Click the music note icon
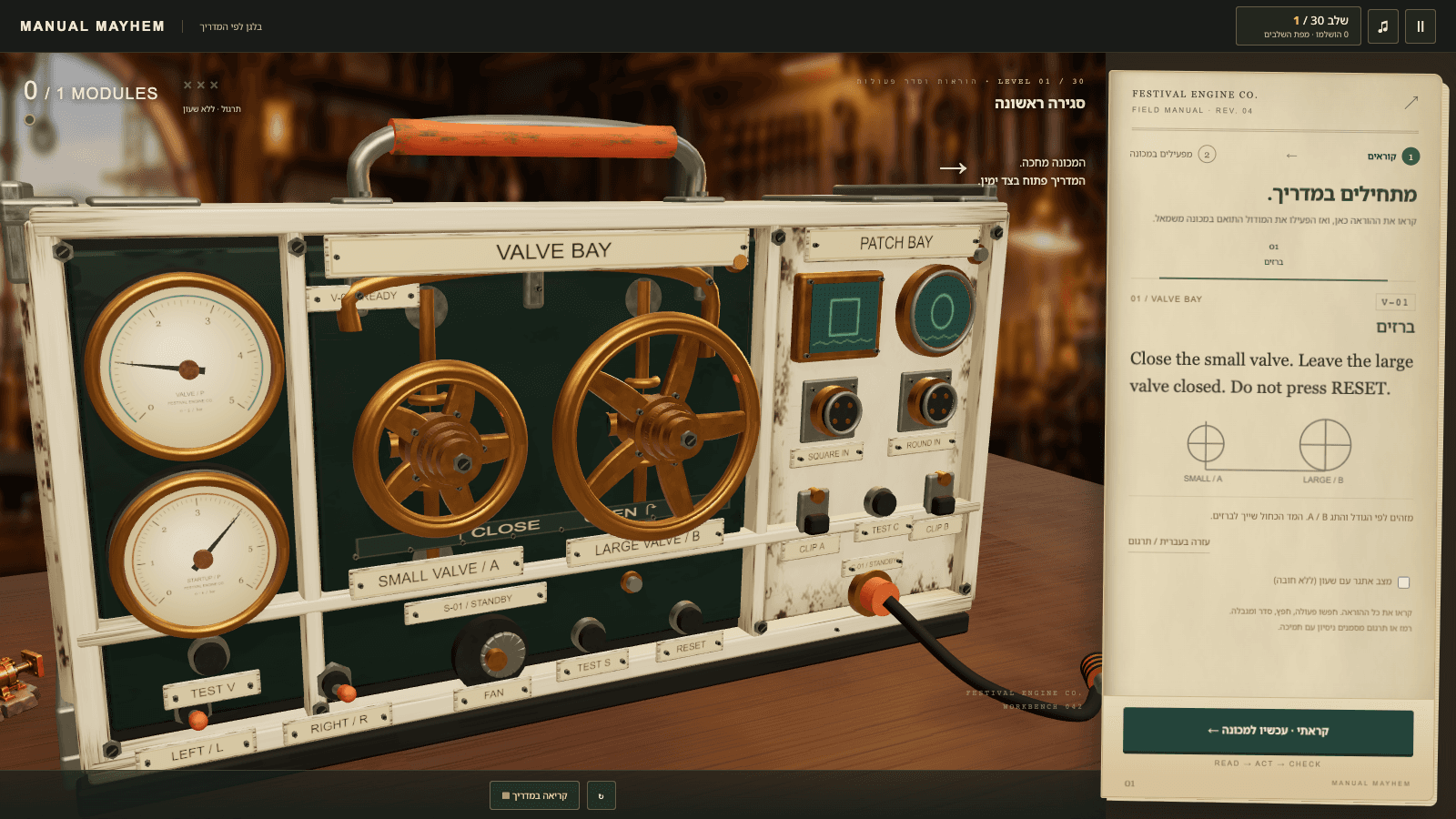Image resolution: width=1456 pixels, height=819 pixels. 1383,26
